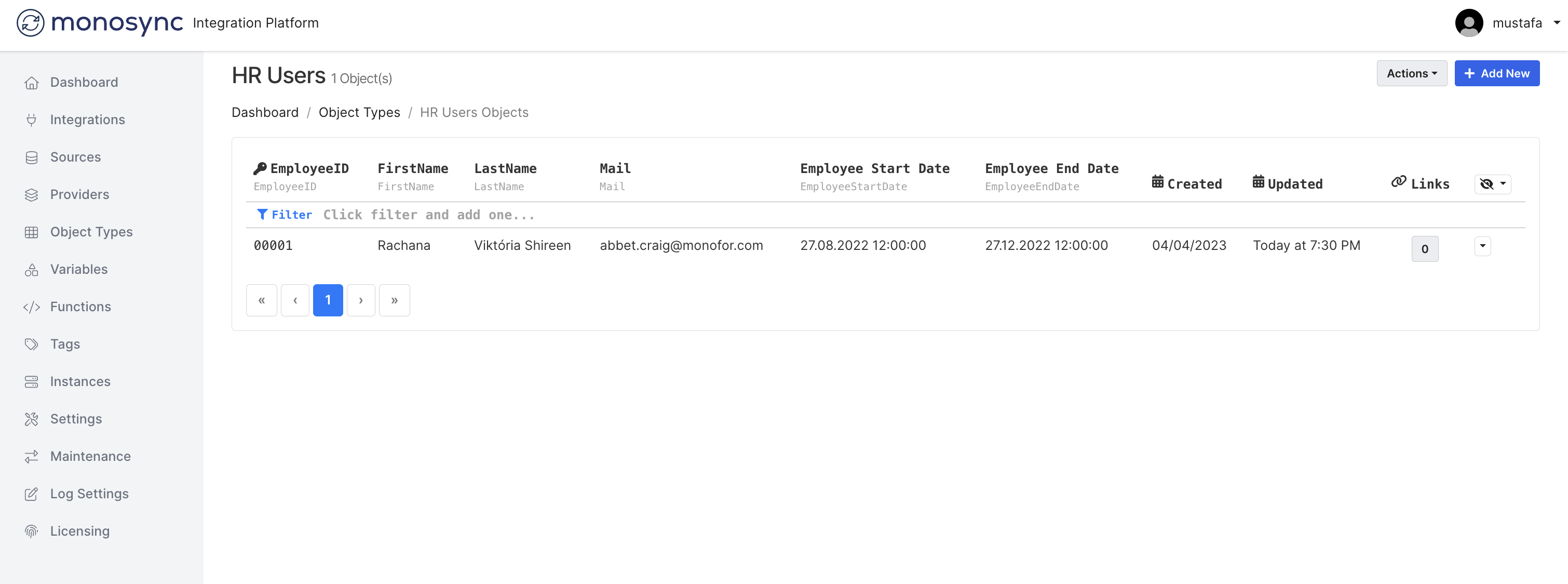Click the Filter funnel link

pyautogui.click(x=284, y=215)
